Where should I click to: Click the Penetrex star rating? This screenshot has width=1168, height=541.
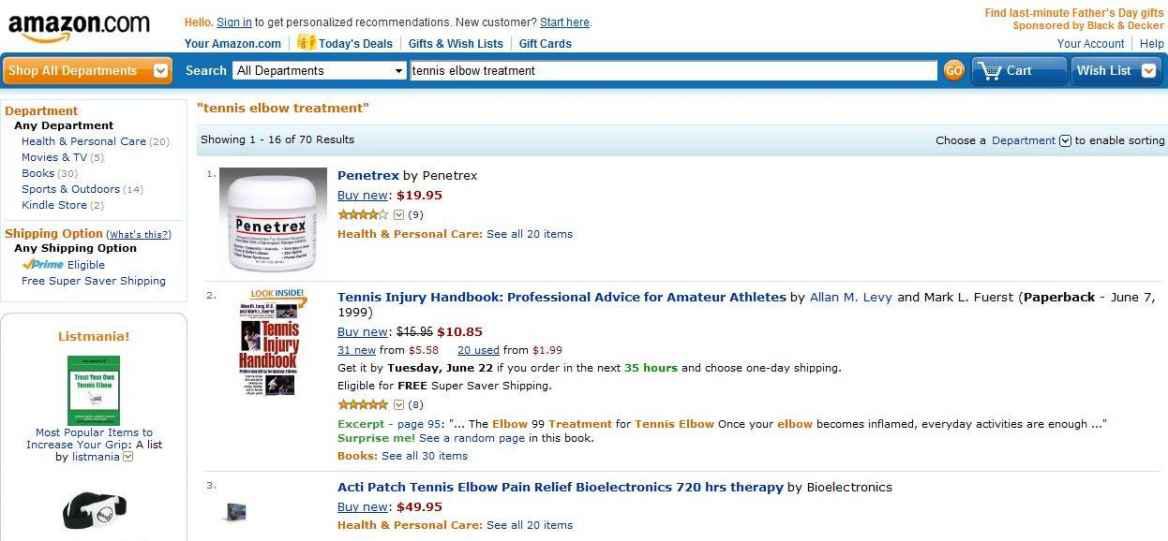[x=355, y=215]
